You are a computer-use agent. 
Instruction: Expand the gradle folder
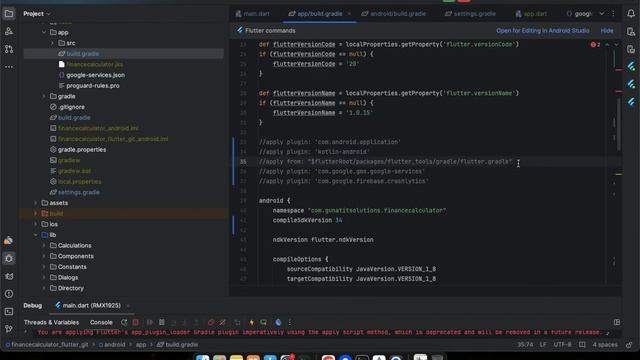(44, 96)
